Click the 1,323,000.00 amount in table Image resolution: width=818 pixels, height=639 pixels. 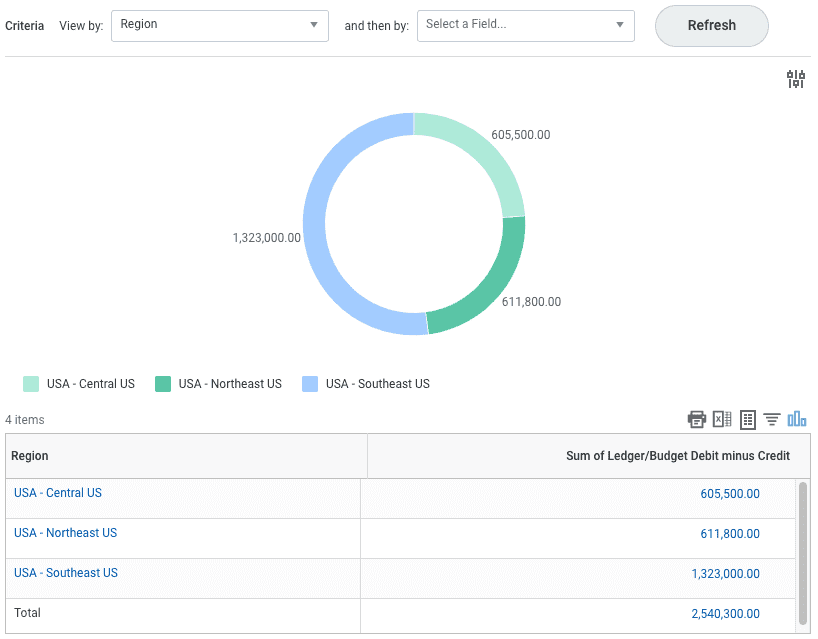(725, 574)
